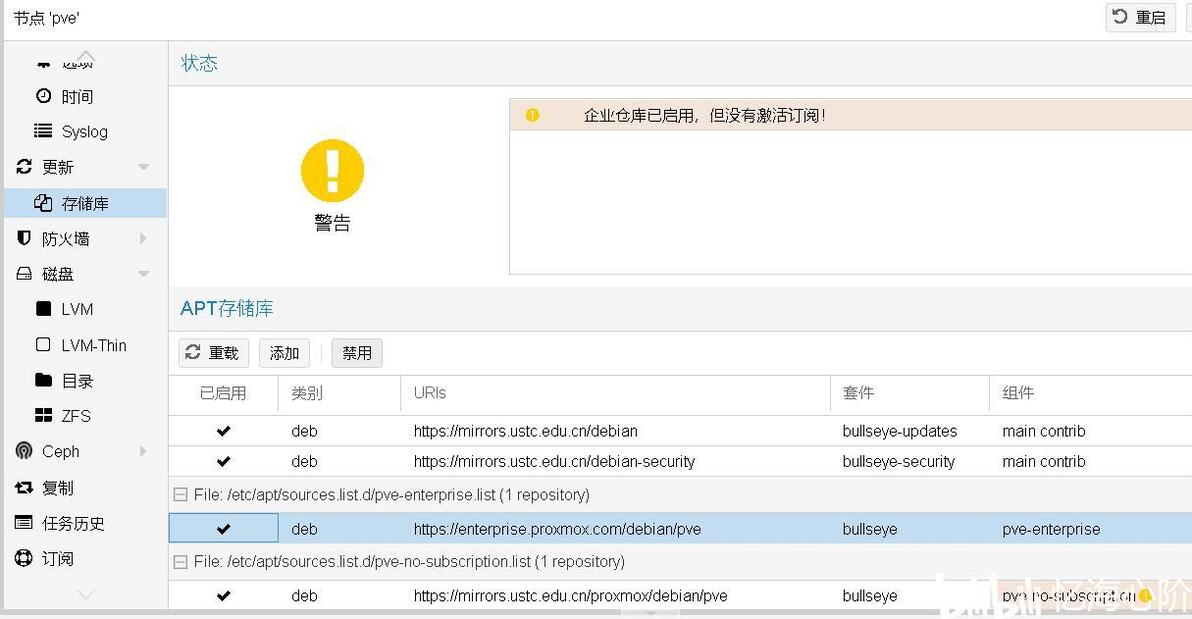Expand the Ceph submenu arrow

144,451
